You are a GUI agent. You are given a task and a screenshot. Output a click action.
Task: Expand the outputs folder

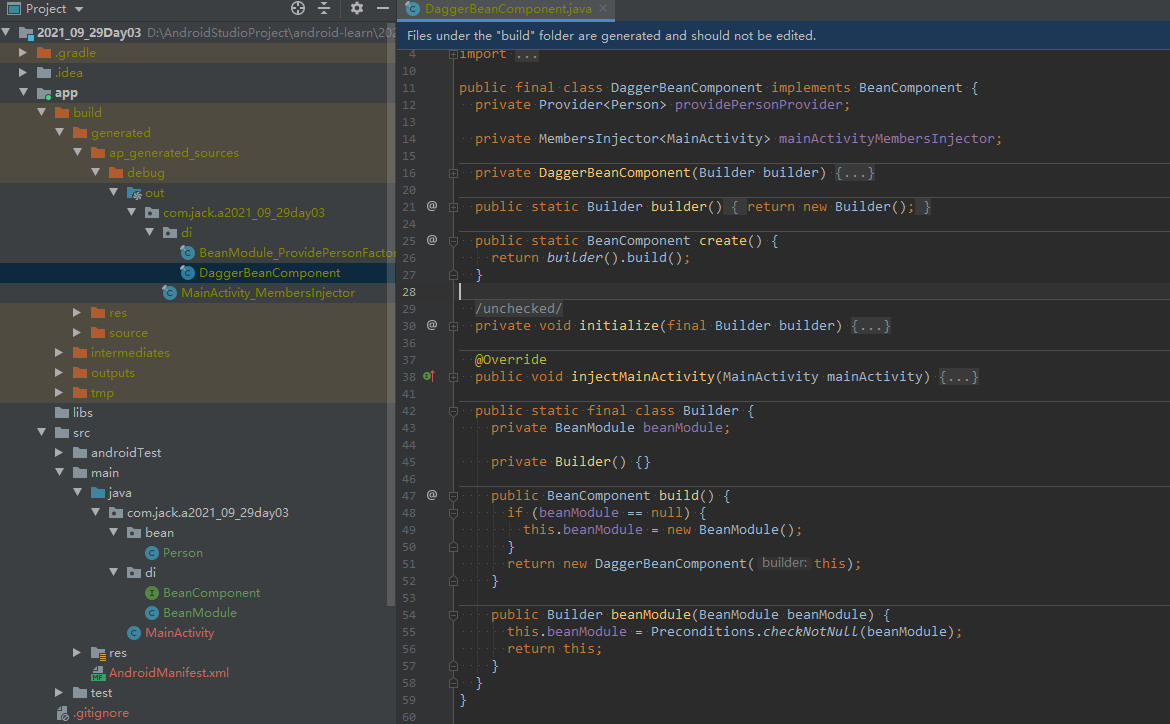60,372
